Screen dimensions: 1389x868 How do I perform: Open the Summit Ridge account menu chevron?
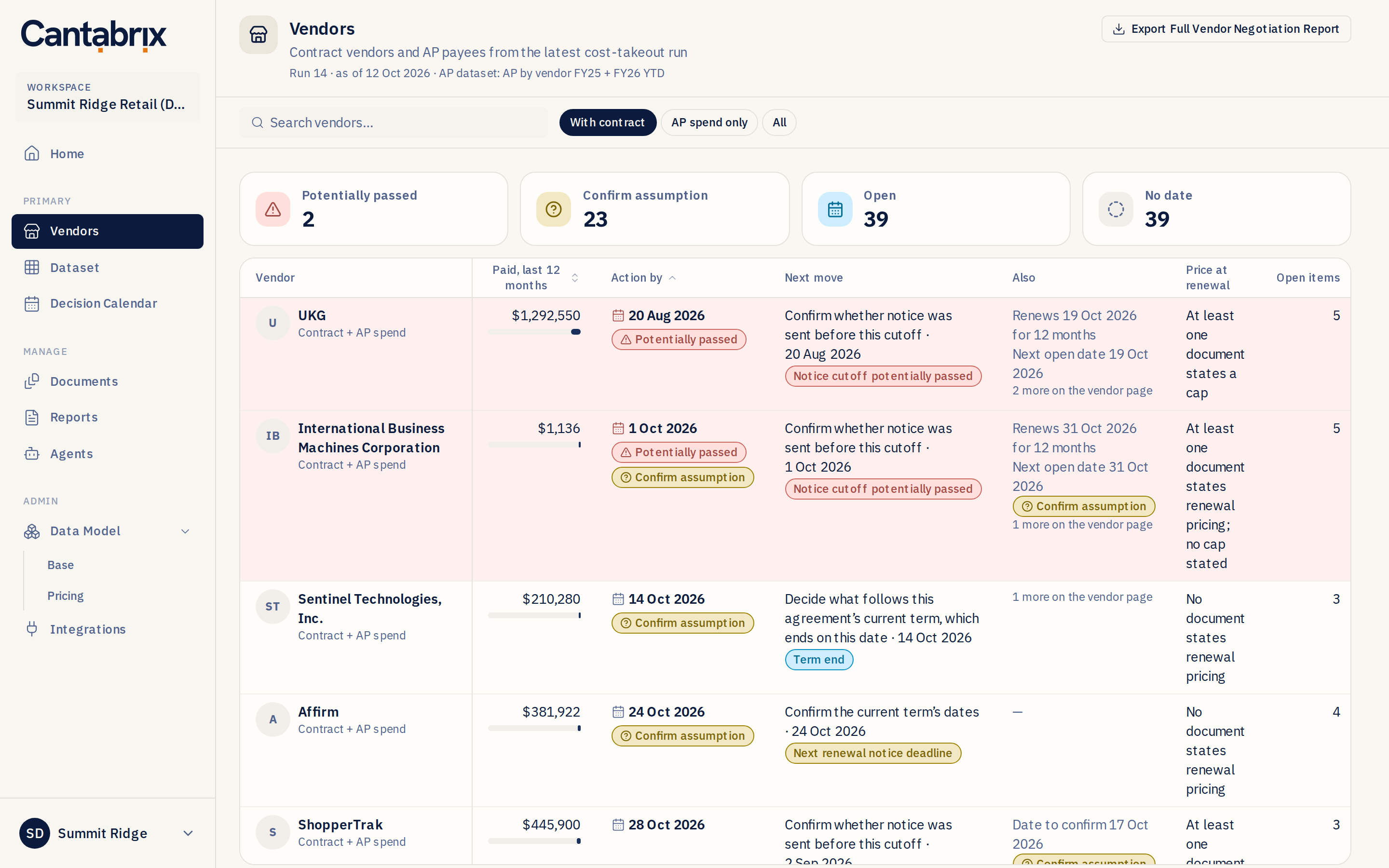[x=188, y=833]
